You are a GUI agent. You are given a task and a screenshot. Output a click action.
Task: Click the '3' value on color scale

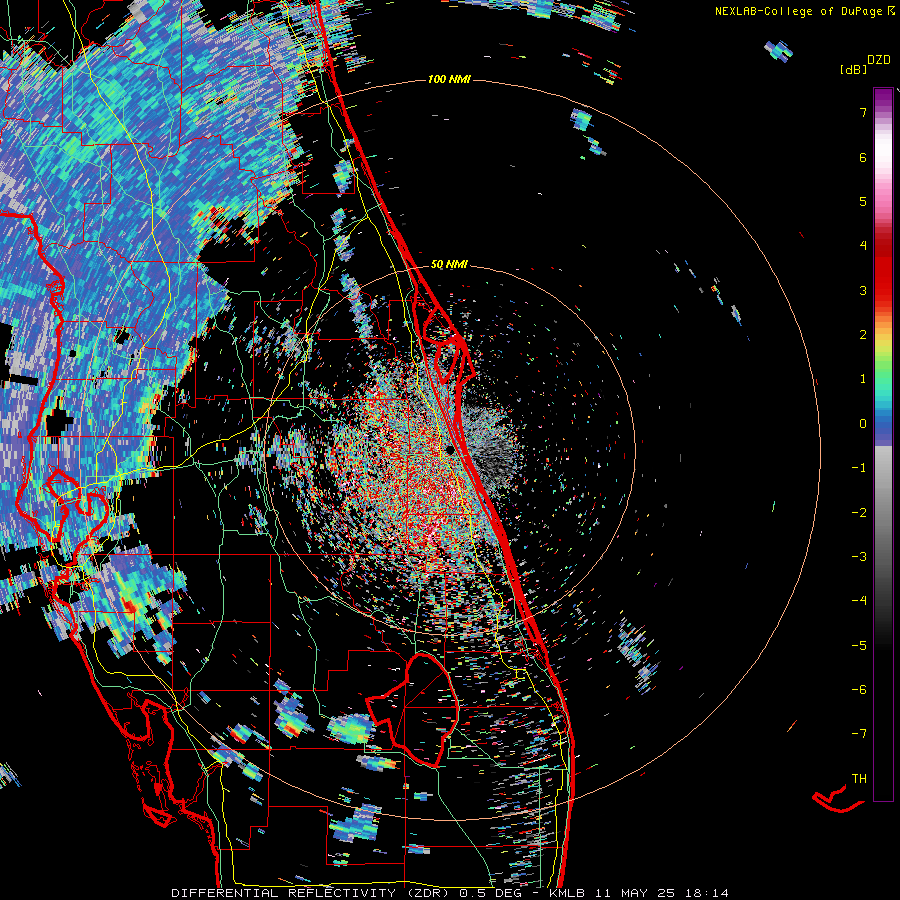(863, 290)
